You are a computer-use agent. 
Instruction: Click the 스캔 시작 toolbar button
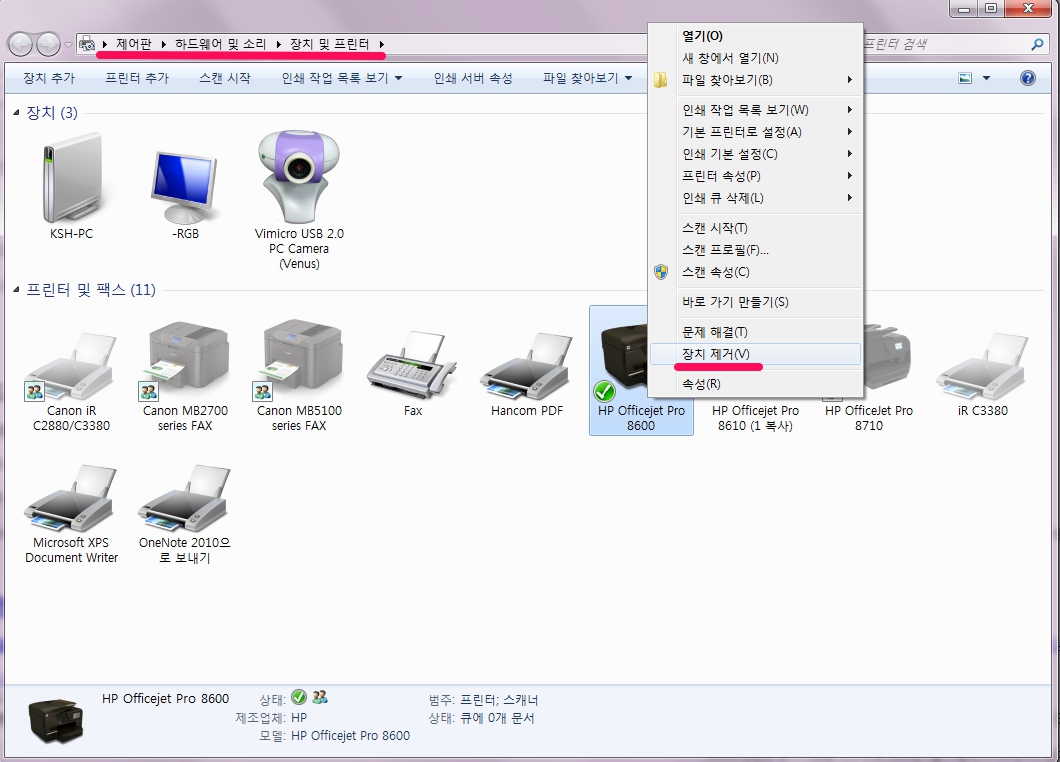tap(225, 78)
